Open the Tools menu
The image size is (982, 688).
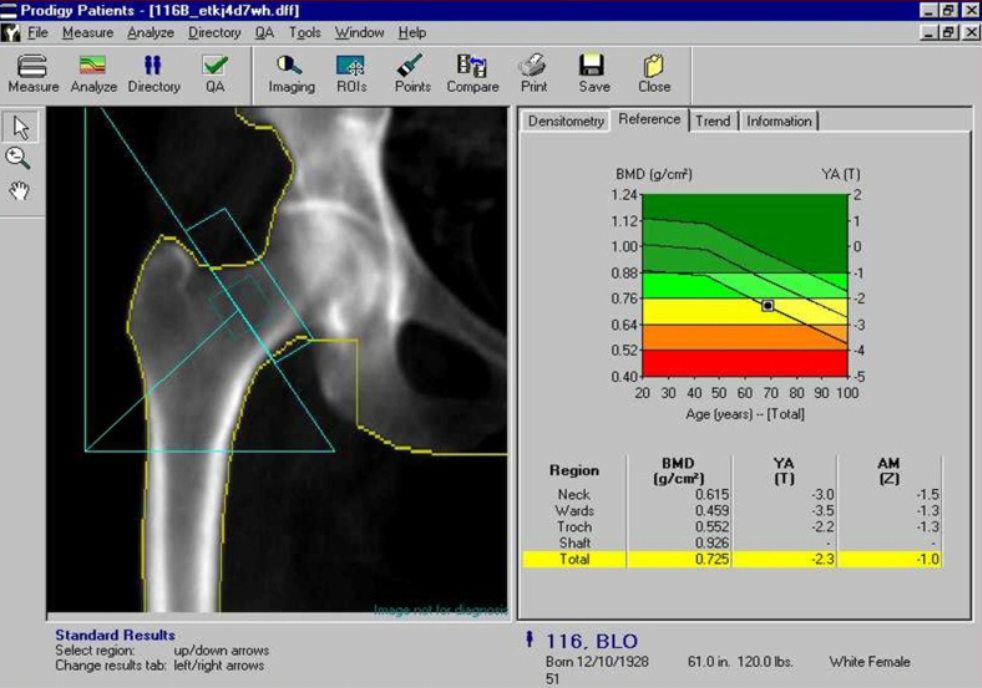click(x=304, y=32)
